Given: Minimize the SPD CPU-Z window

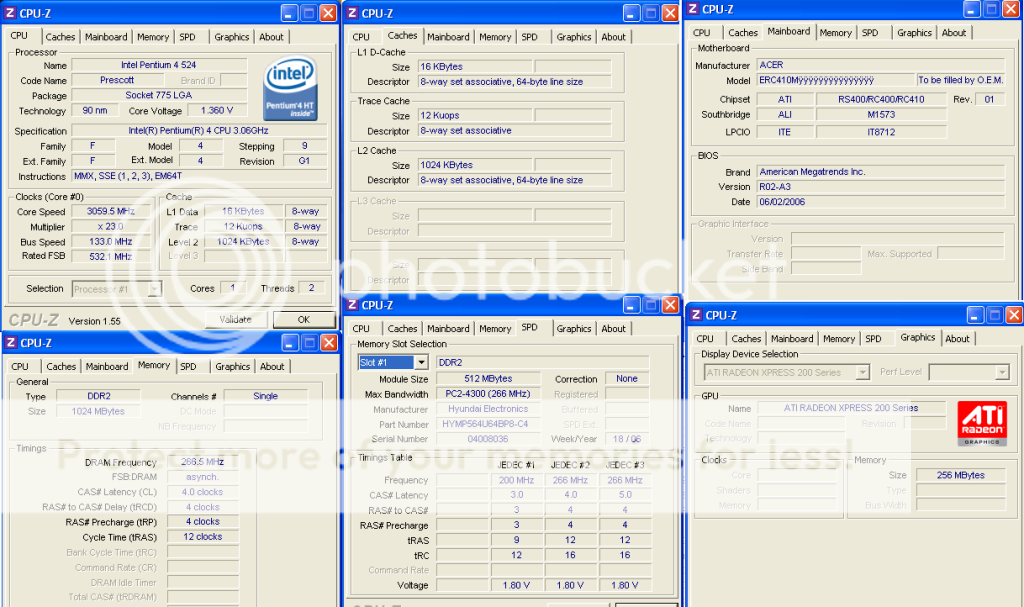Looking at the screenshot, I should coord(632,305).
